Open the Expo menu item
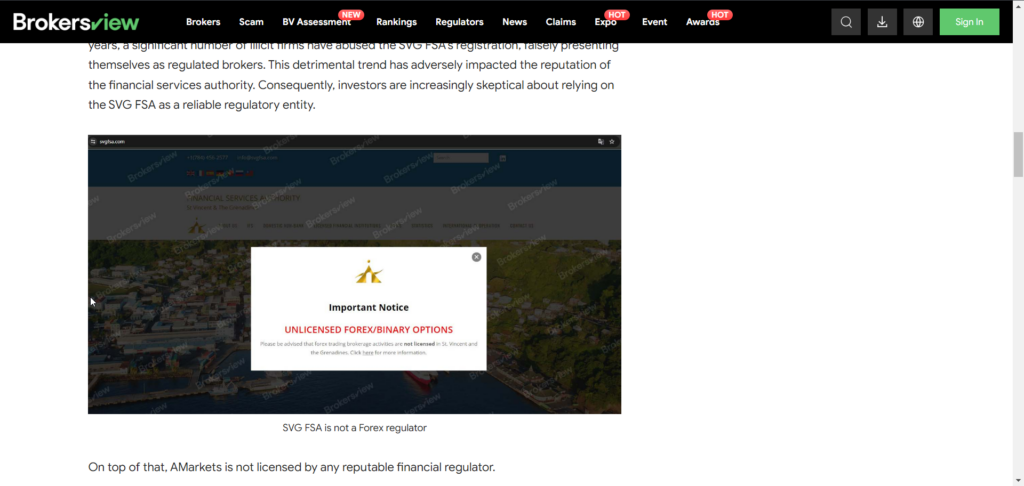 coord(605,22)
